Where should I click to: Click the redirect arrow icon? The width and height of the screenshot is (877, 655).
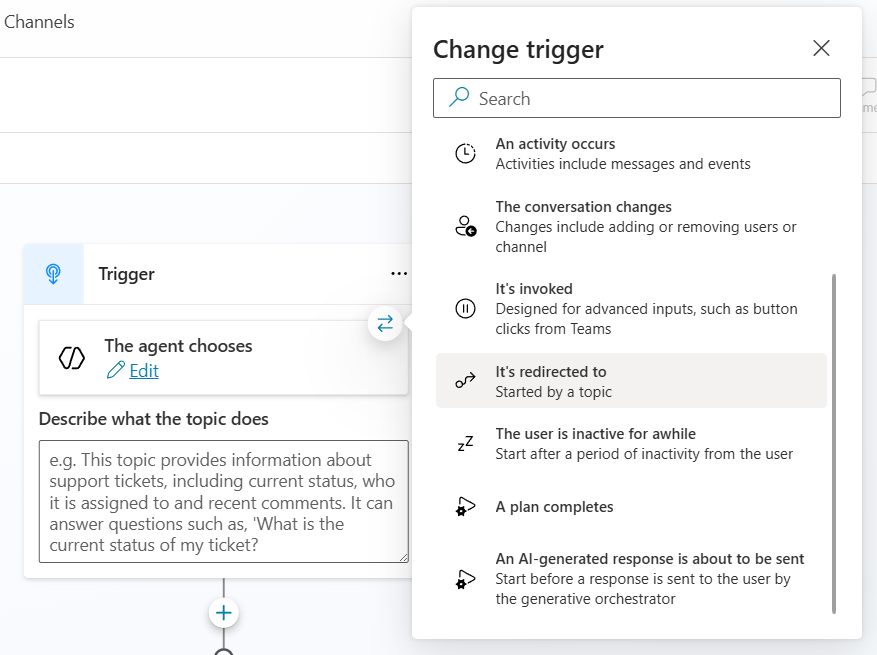click(465, 381)
